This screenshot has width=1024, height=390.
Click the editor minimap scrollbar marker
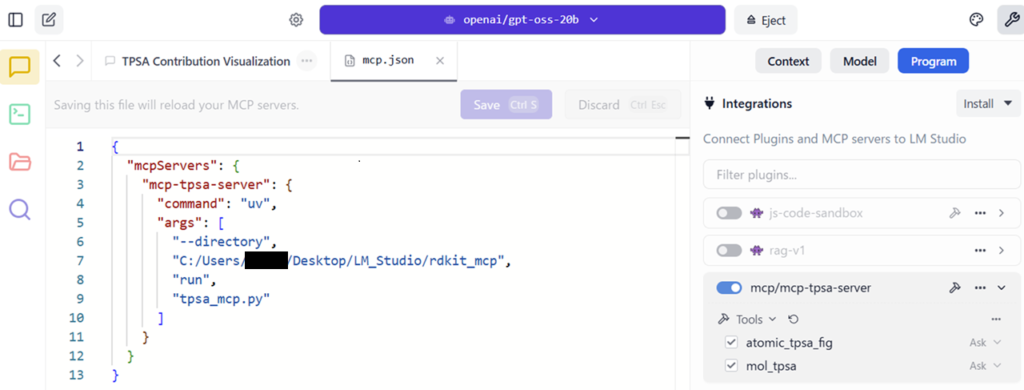pyautogui.click(x=682, y=138)
